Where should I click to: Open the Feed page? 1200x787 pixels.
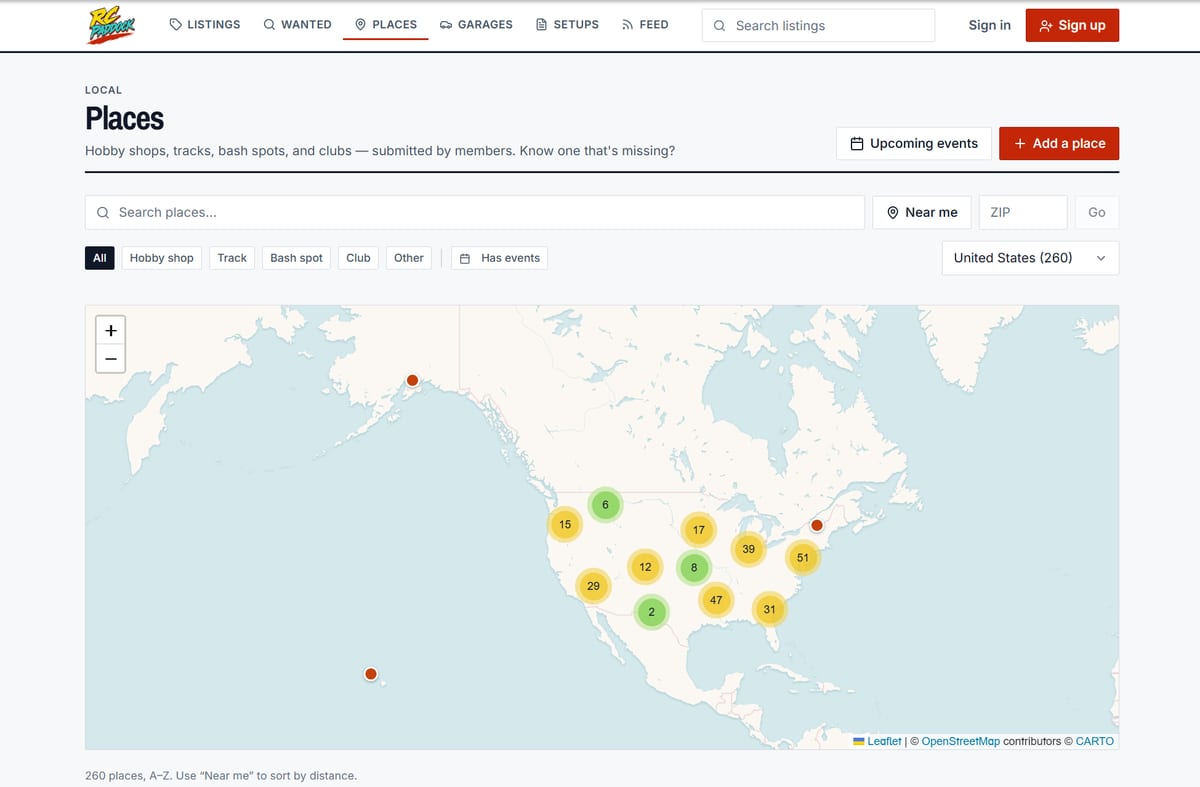tap(645, 25)
